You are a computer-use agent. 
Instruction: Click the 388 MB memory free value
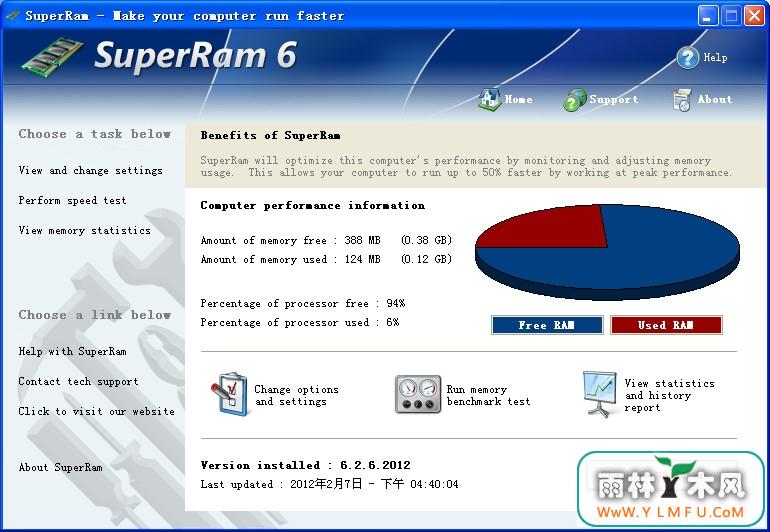(362, 240)
